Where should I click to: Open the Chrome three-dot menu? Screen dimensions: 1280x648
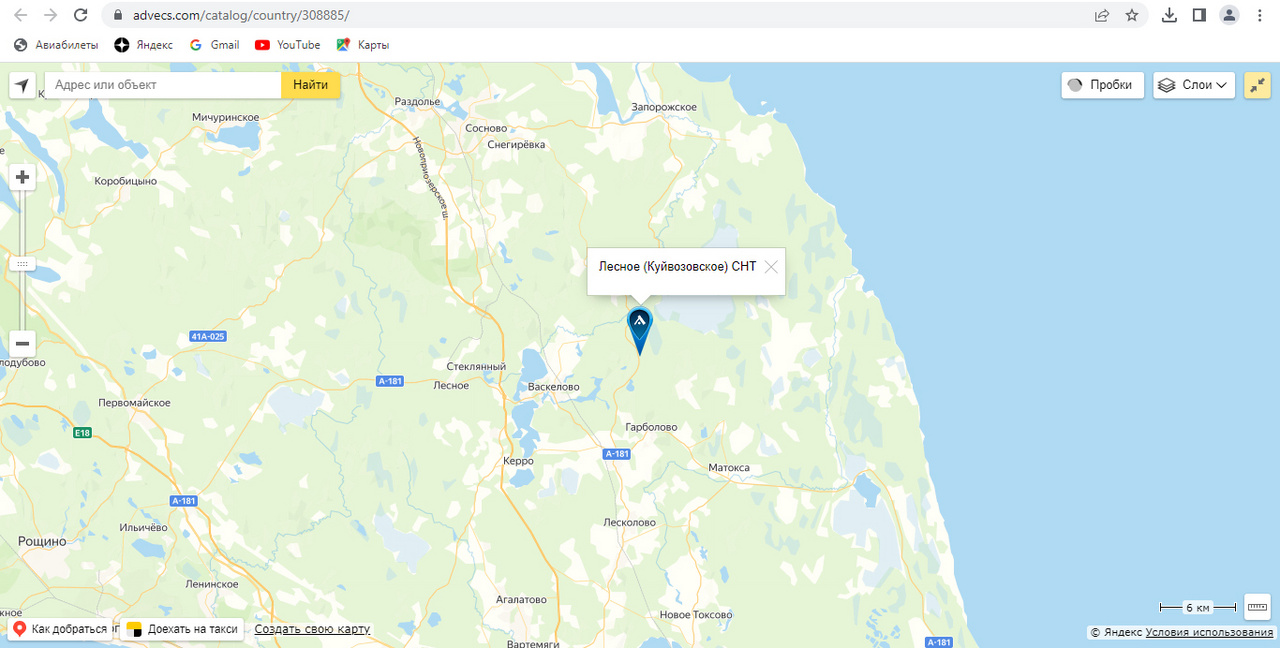pos(1259,15)
